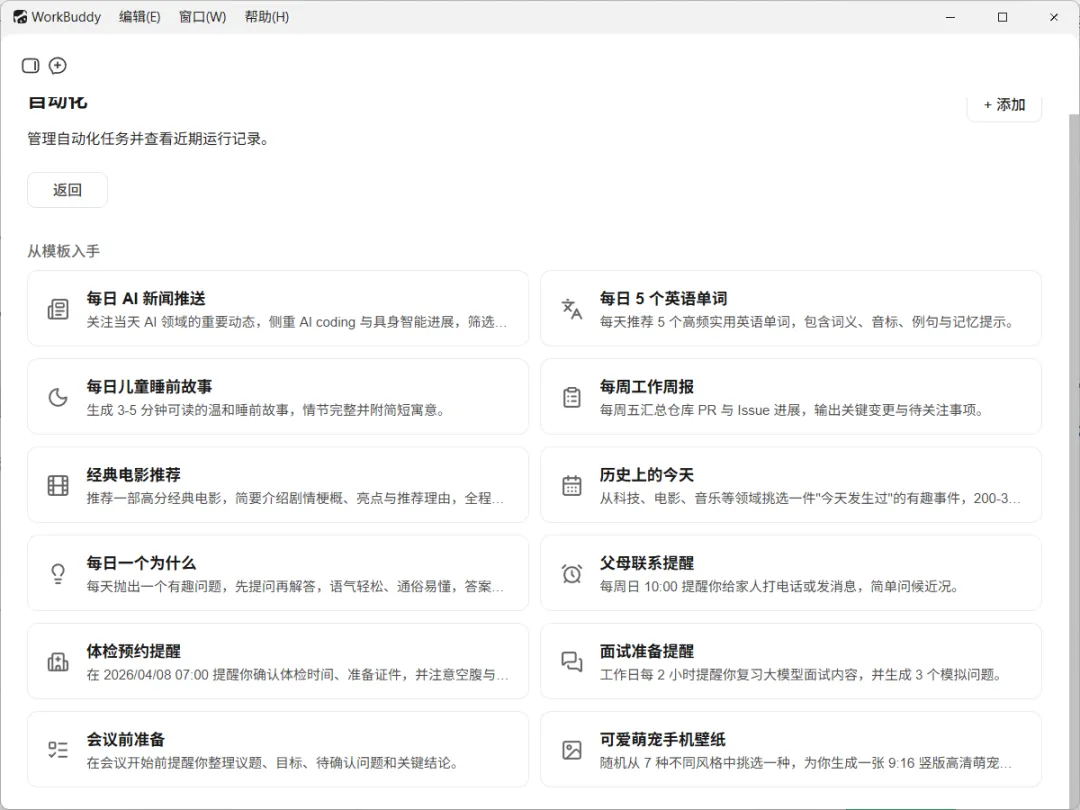This screenshot has height=810, width=1080.
Task: Click the 从模板入手 section label
Action: [63, 251]
